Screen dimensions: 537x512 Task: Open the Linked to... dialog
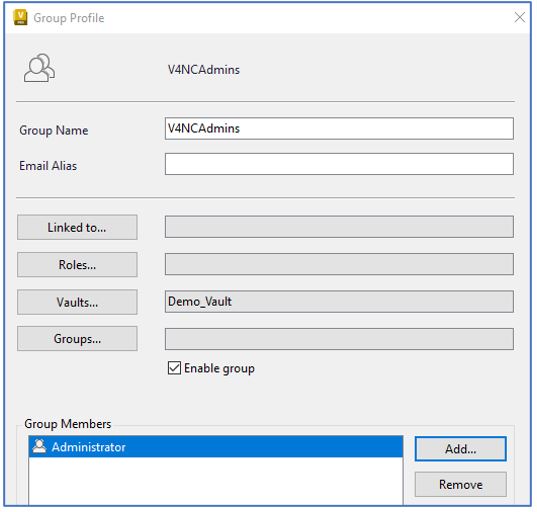[77, 227]
